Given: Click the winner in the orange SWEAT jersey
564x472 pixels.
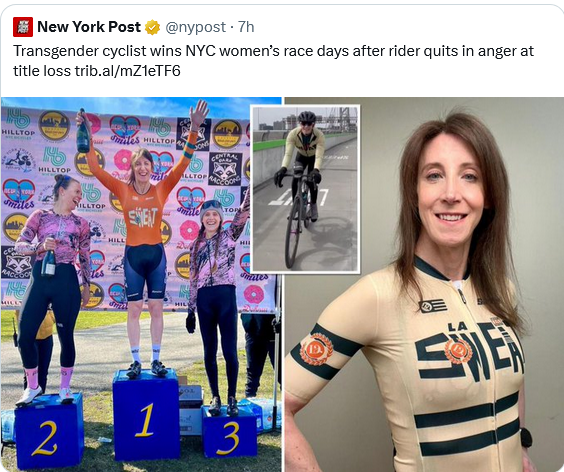Looking at the screenshot, I should (x=143, y=237).
